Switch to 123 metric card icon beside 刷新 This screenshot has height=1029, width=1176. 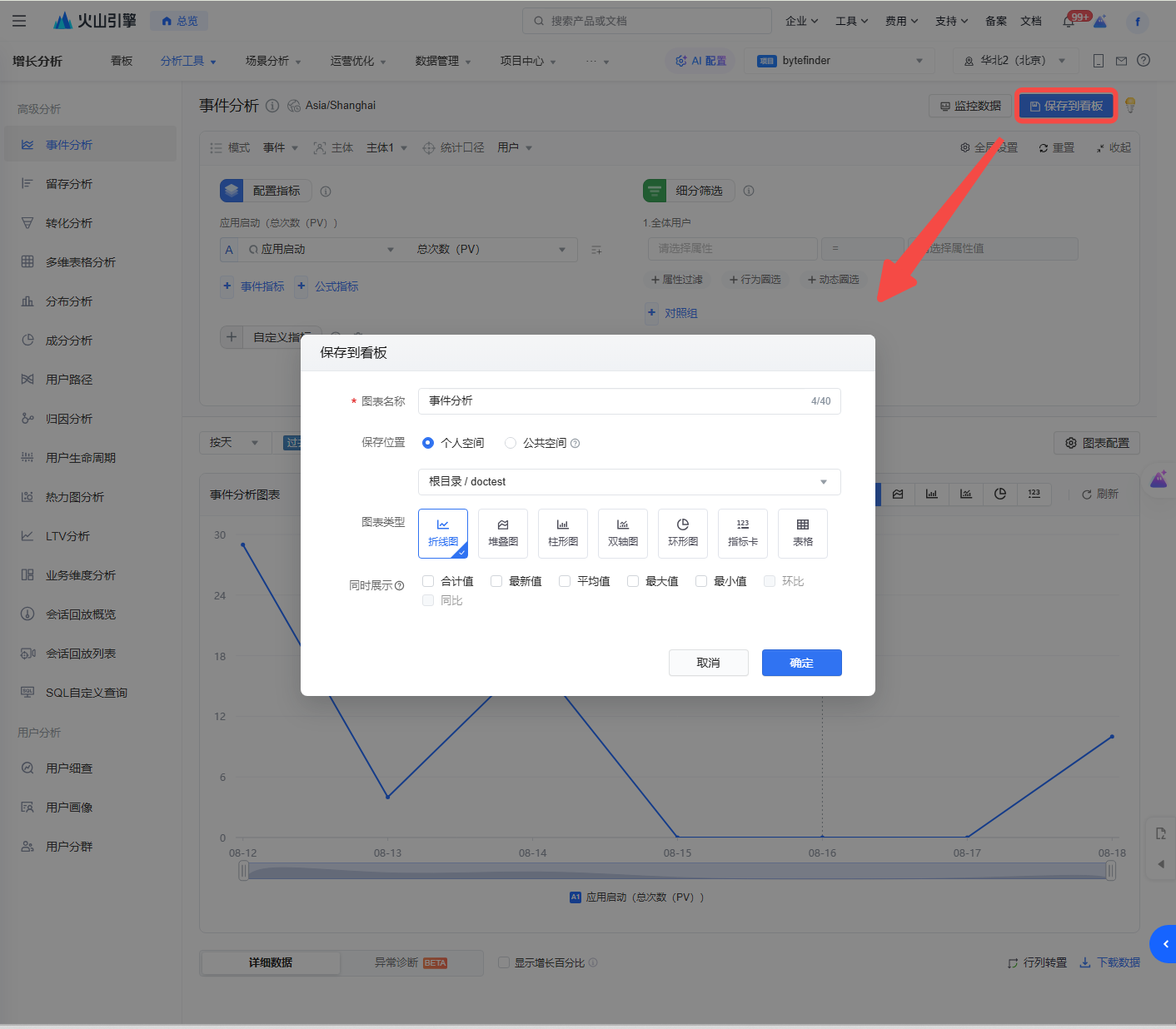click(1034, 494)
